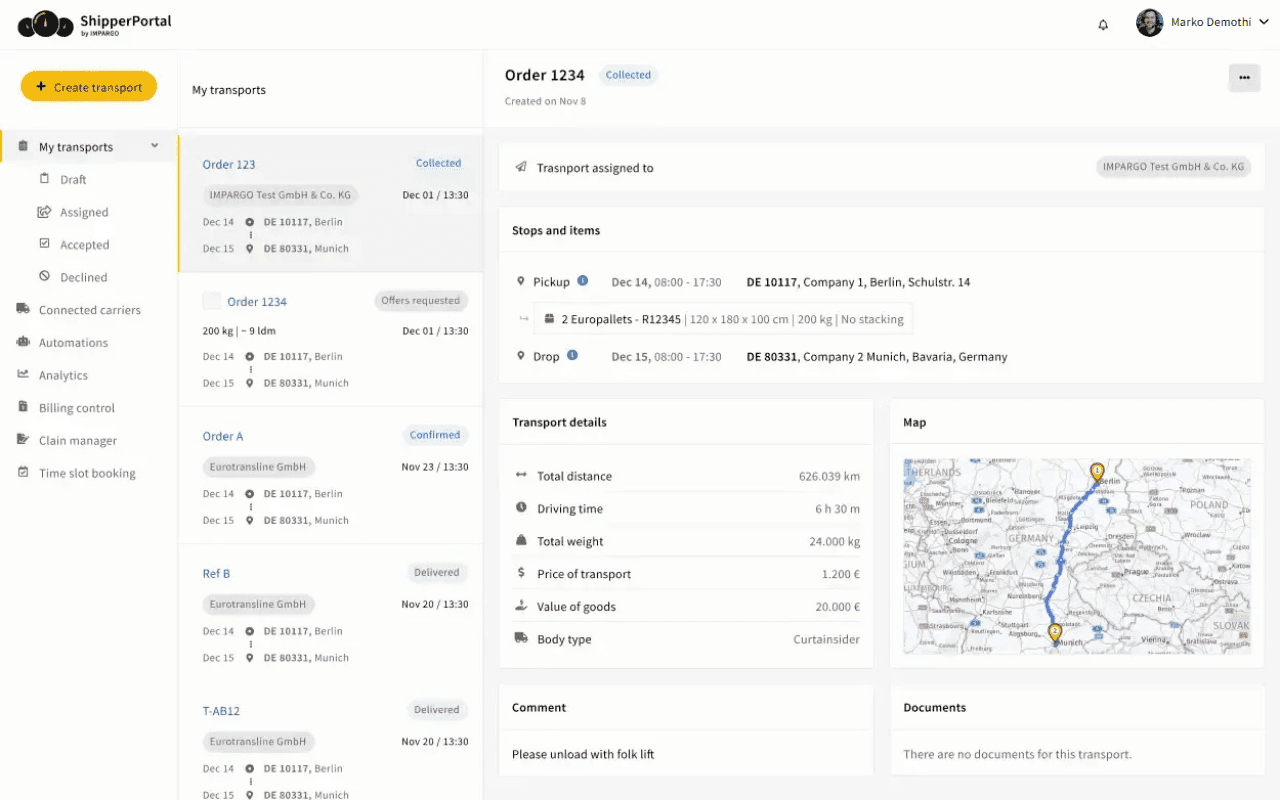Select the Ref B transport
The image size is (1280, 800).
(217, 573)
